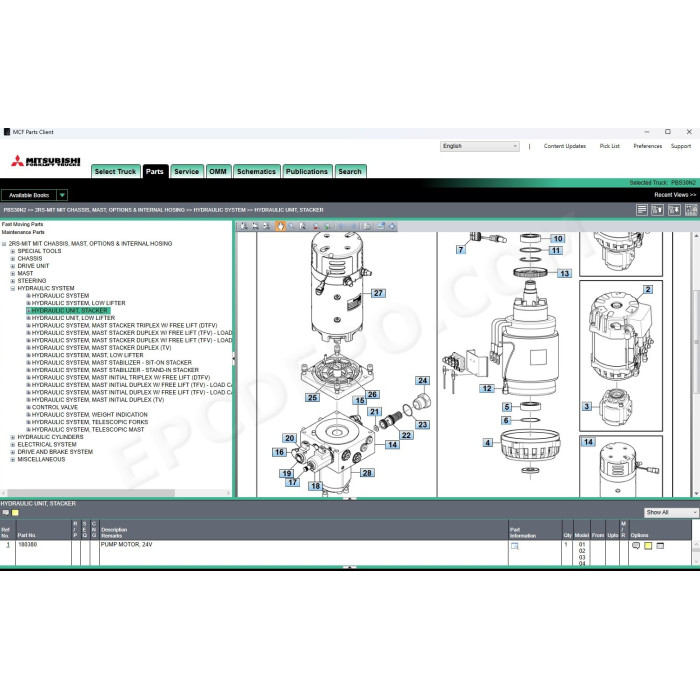Click callout 14 next to the valve block
The width and height of the screenshot is (700, 700).
pyautogui.click(x=392, y=445)
